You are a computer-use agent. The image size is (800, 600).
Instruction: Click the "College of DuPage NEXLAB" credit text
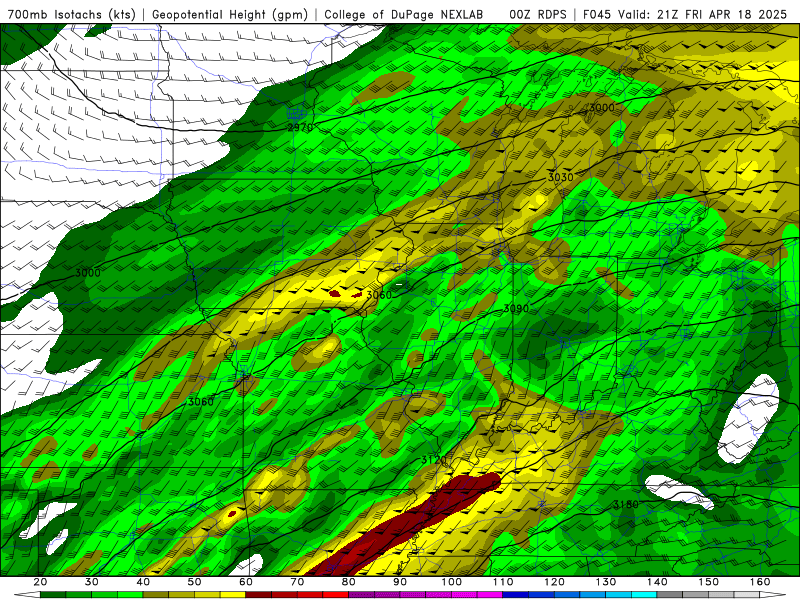[x=404, y=14]
